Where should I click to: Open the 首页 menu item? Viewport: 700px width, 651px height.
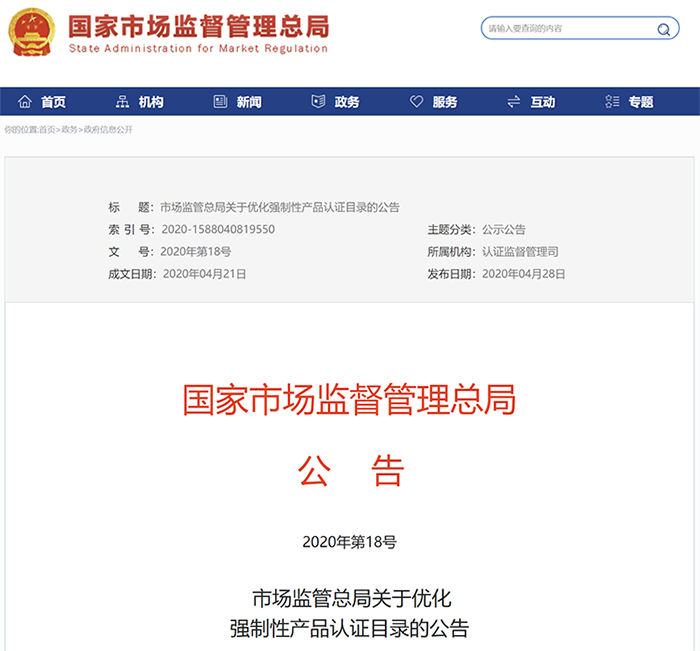tap(54, 102)
